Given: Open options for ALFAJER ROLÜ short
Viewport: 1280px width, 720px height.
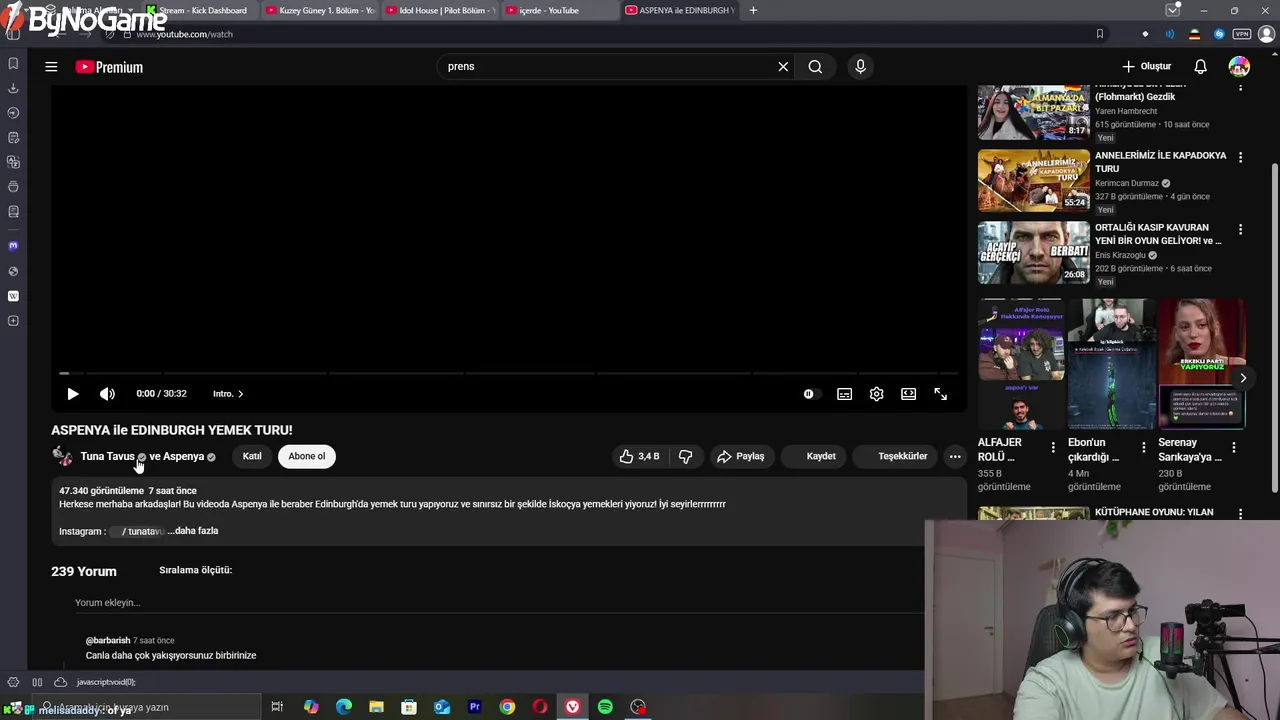Looking at the screenshot, I should pos(1053,448).
